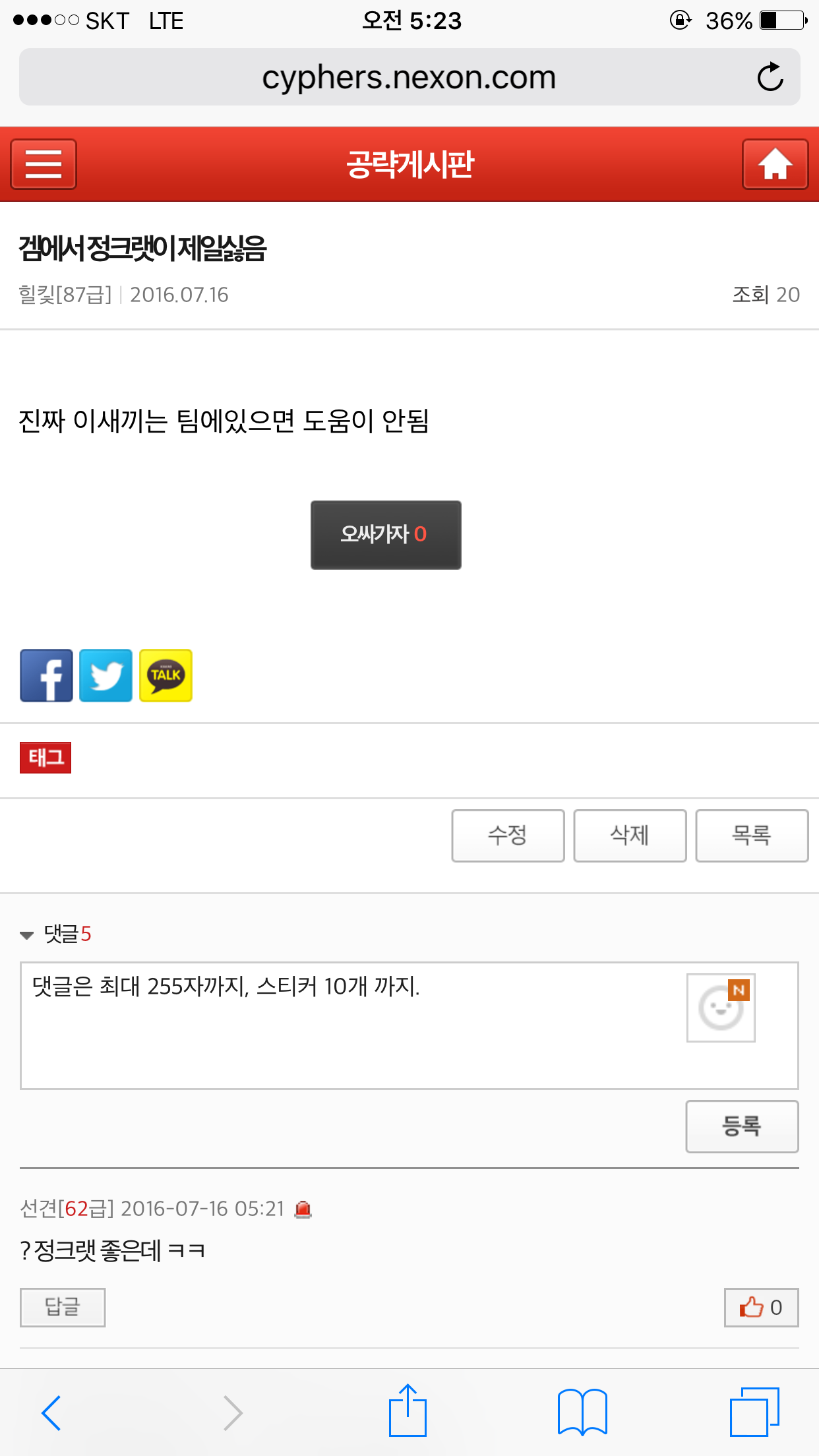
Task: Like the comment with thumbs-up button
Action: (761, 1307)
